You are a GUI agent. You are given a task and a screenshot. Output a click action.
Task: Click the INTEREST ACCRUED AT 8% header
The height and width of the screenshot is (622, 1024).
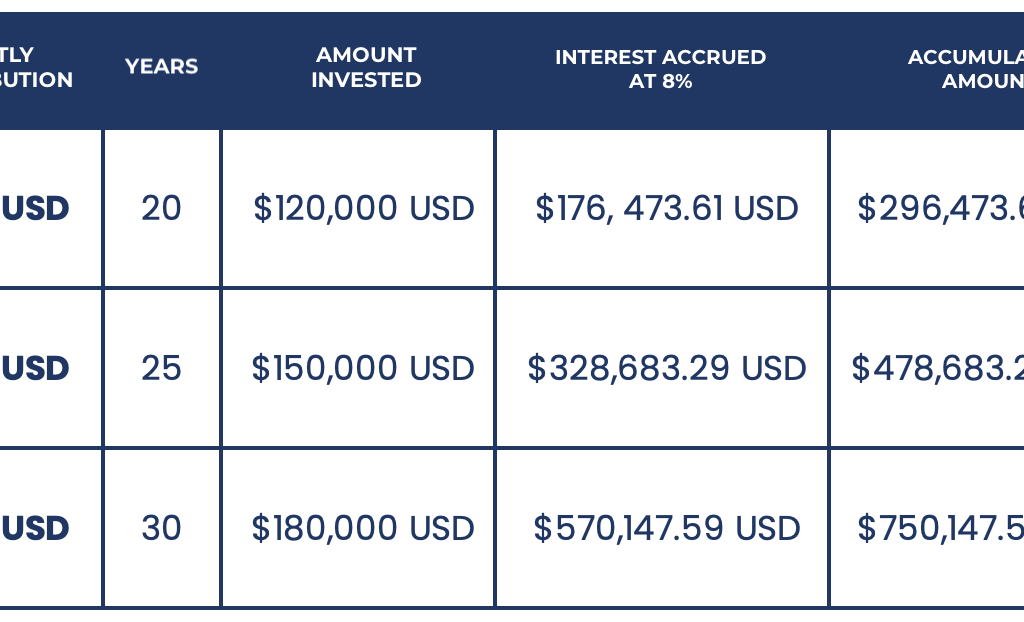pos(660,69)
